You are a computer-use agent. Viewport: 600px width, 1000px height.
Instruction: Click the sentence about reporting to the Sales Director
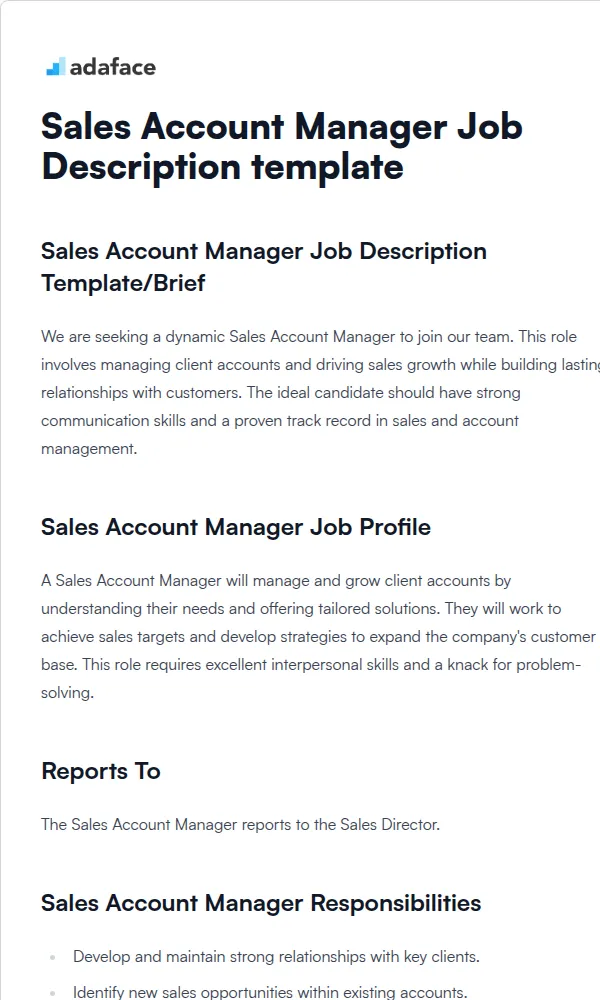point(240,825)
